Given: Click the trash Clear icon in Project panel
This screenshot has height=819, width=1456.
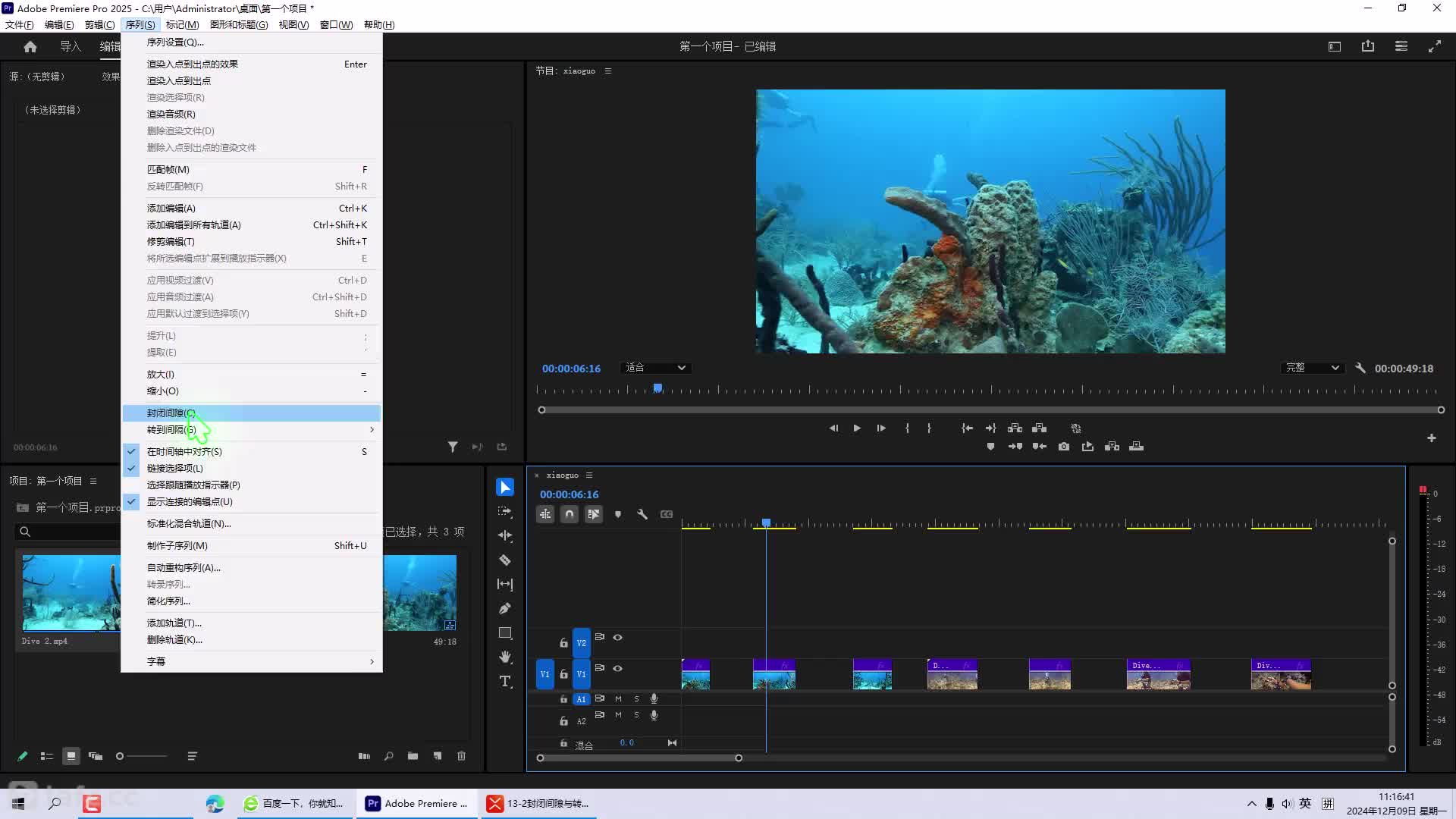Looking at the screenshot, I should [461, 756].
